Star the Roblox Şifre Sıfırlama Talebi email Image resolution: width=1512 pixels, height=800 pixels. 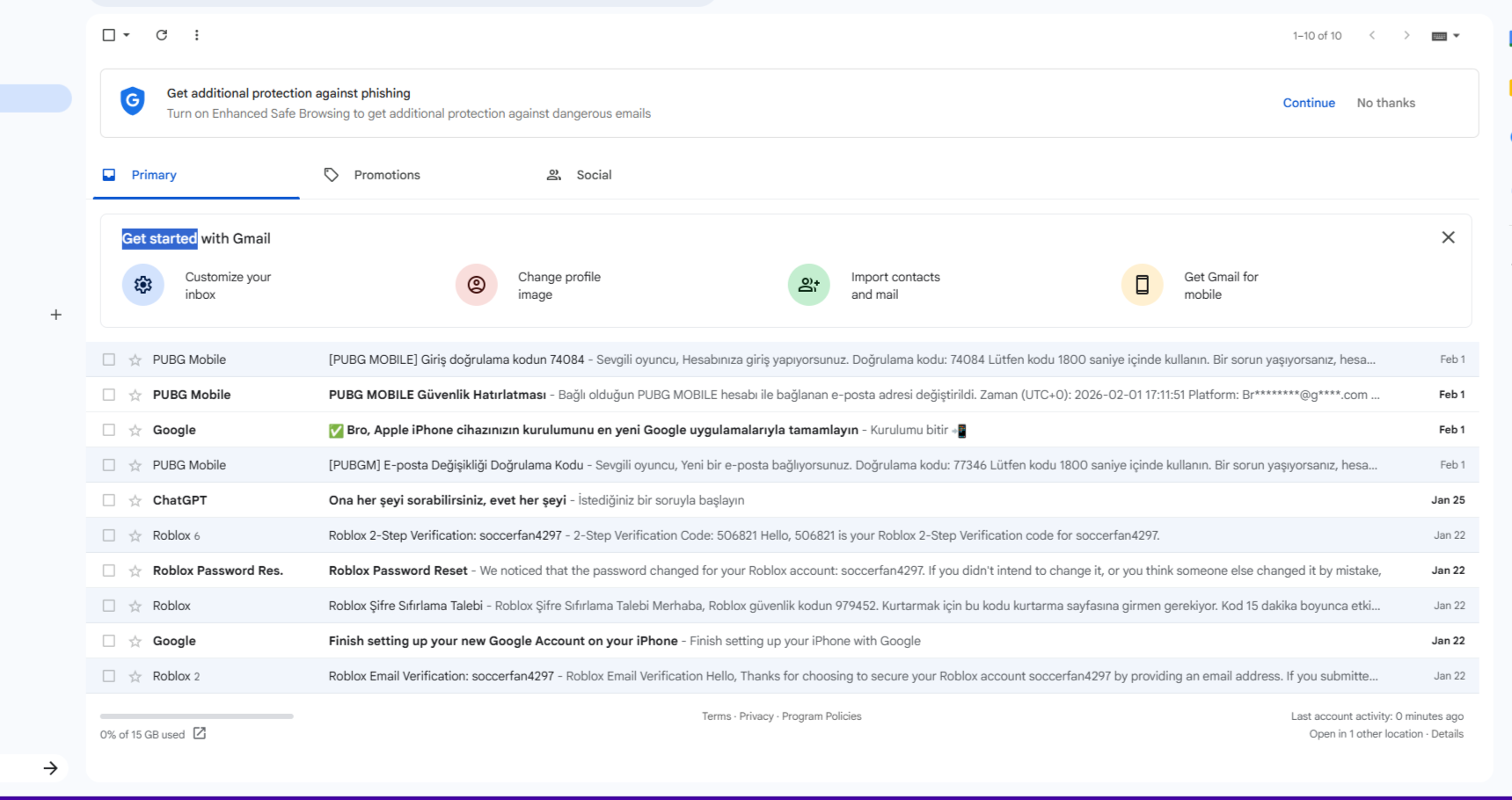(x=135, y=606)
